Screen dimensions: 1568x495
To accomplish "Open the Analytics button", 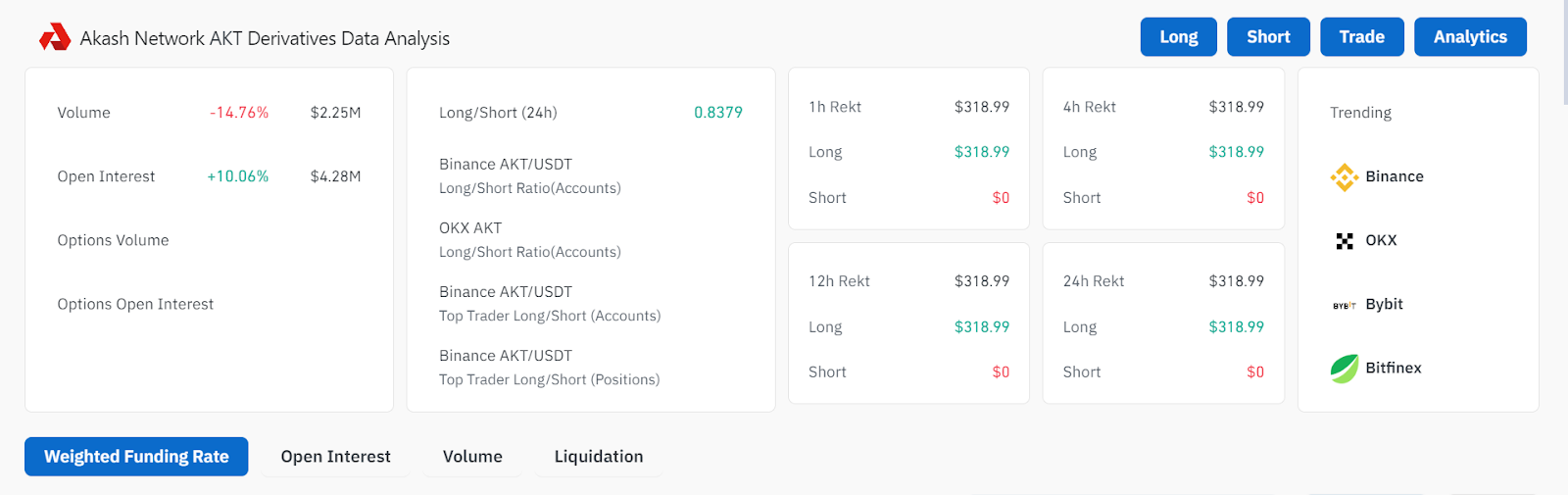I will click(1469, 37).
